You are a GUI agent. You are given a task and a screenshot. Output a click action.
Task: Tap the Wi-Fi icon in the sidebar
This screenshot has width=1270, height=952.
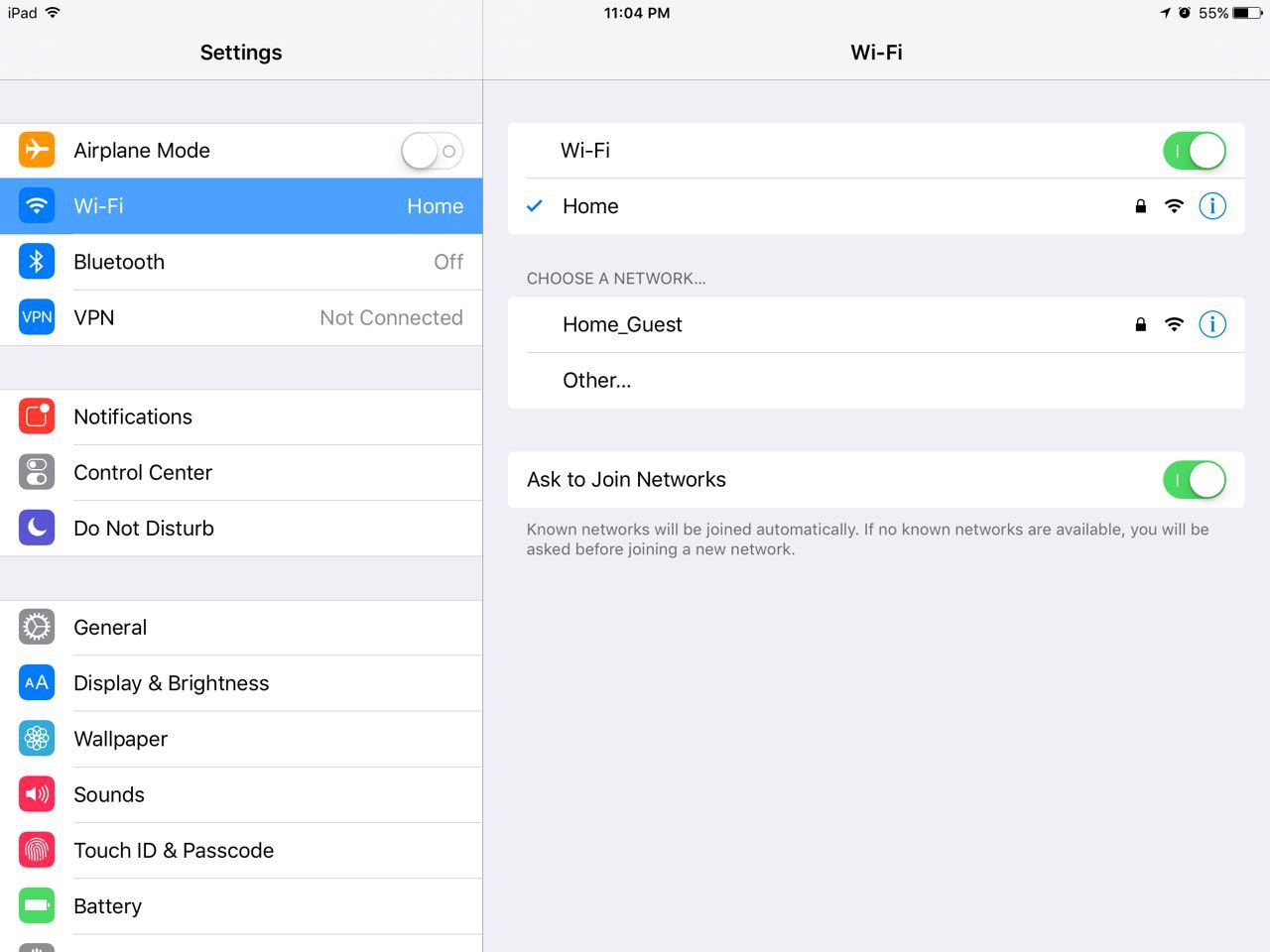pyautogui.click(x=37, y=205)
